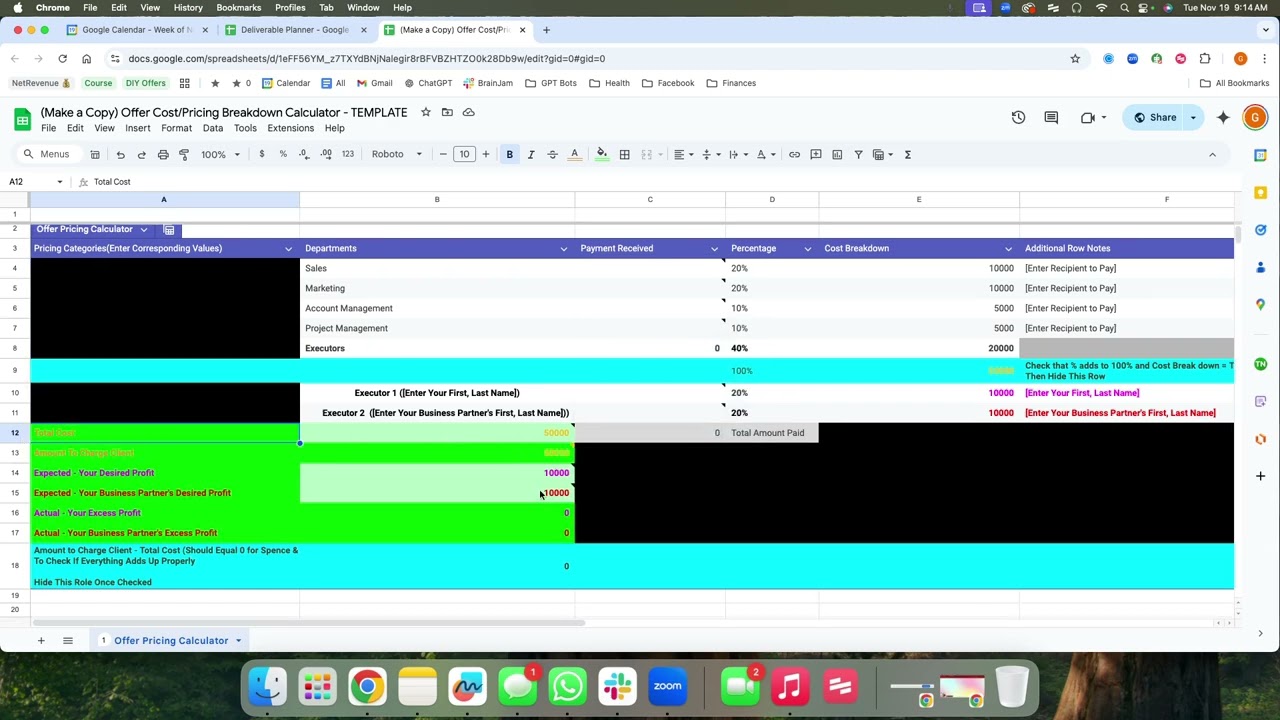Decrease decimal places icon
This screenshot has width=1280, height=720.
point(304,154)
